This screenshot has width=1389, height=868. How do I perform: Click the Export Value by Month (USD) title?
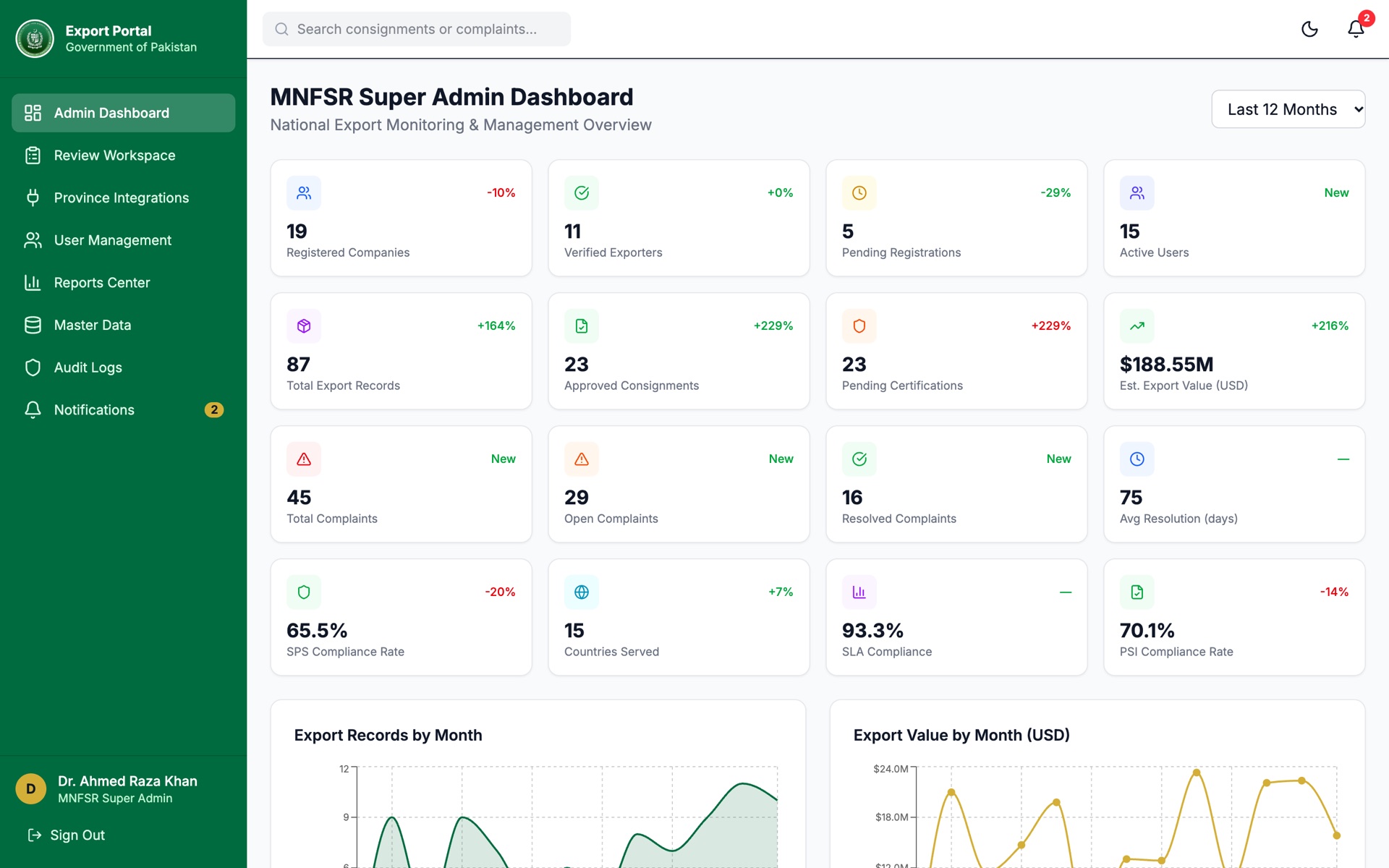pyautogui.click(x=961, y=735)
